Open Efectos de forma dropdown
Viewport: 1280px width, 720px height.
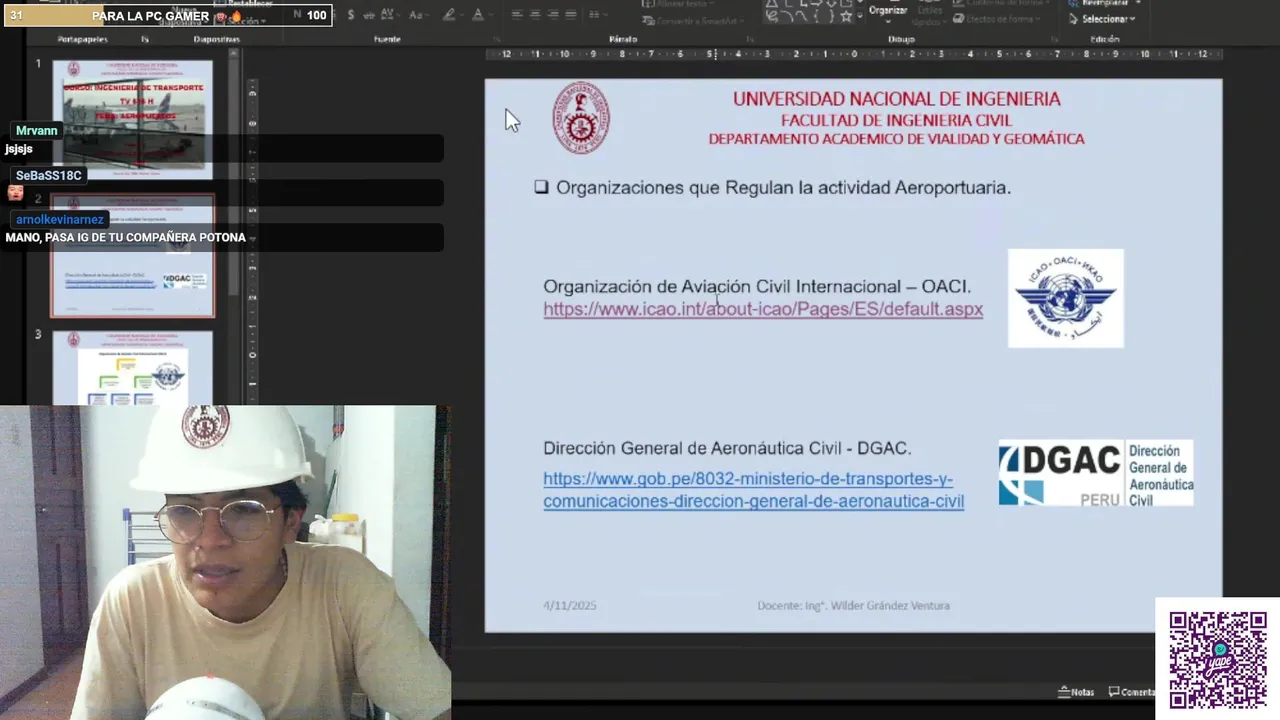tap(996, 19)
